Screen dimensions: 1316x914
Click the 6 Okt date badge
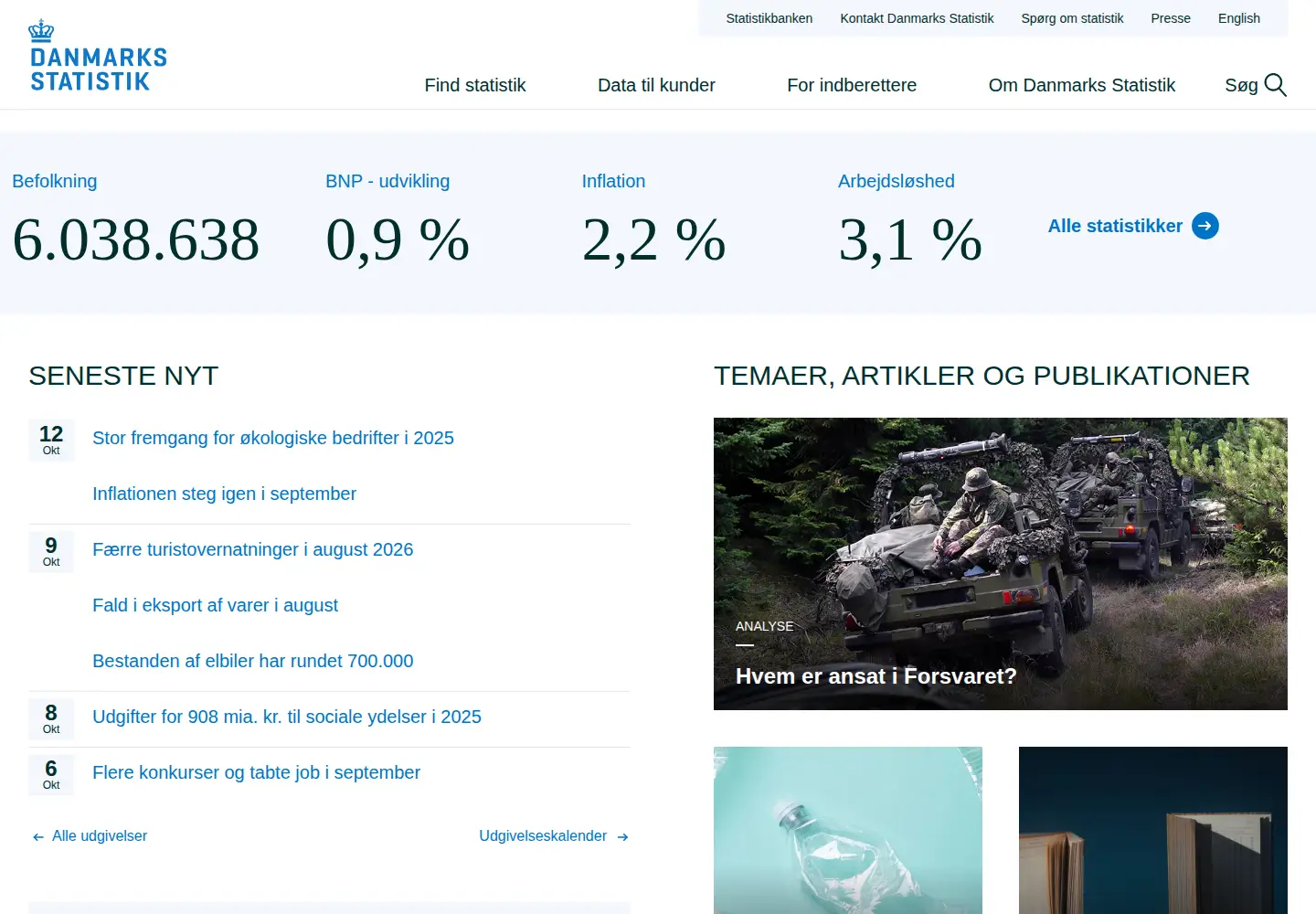tap(51, 774)
